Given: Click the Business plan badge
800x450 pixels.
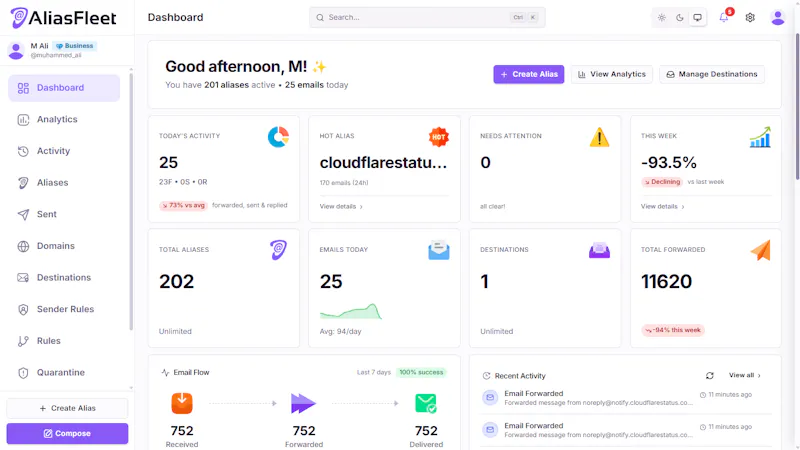Looking at the screenshot, I should [x=74, y=46].
